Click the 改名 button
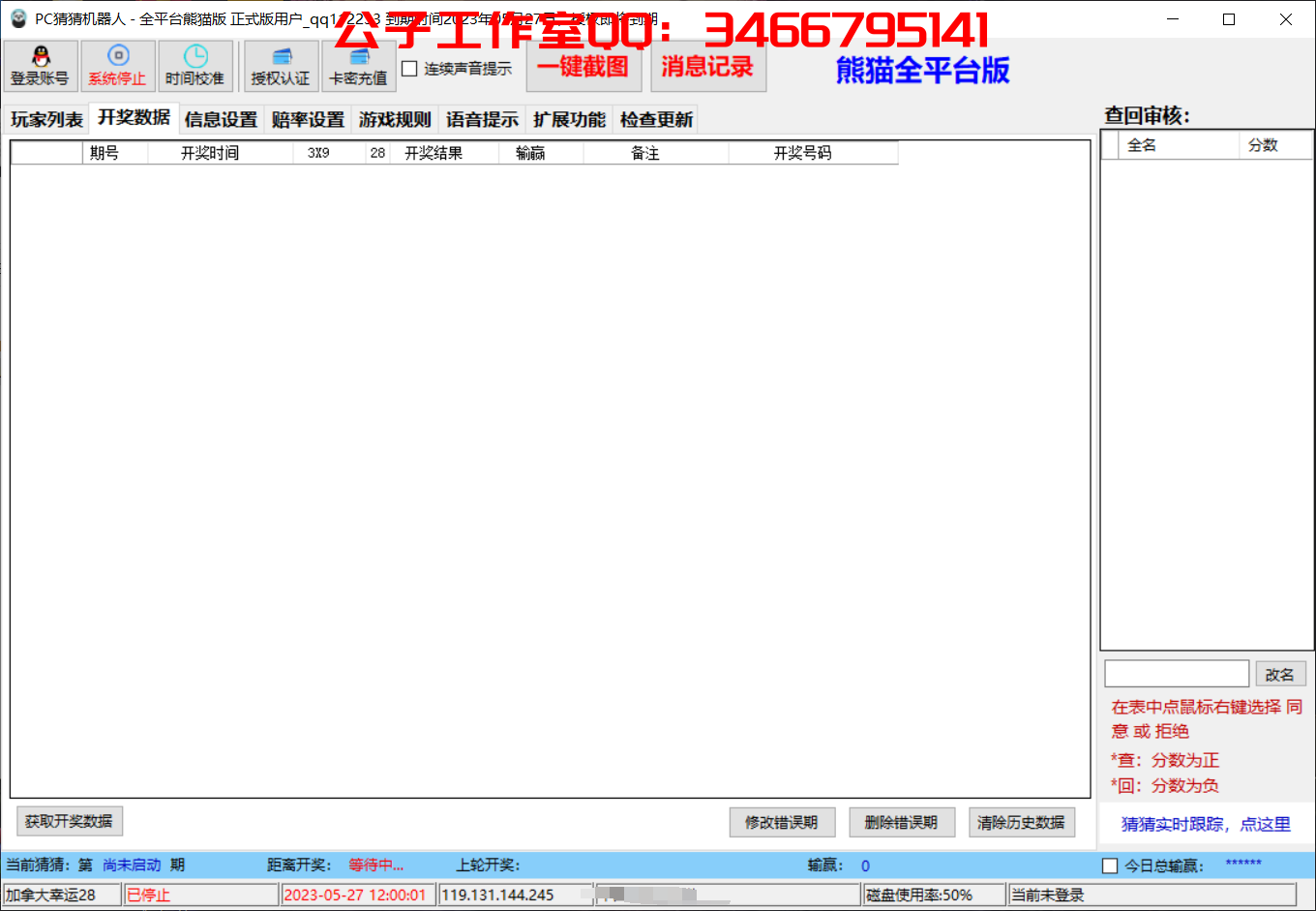This screenshot has height=911, width=1316. point(1280,674)
